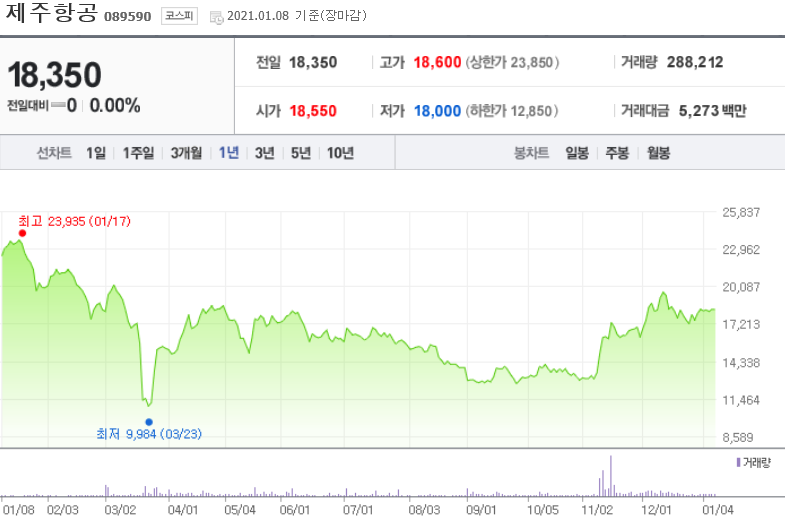Click the 제주항공 stock name heading
The height and width of the screenshot is (529, 785).
click(51, 13)
